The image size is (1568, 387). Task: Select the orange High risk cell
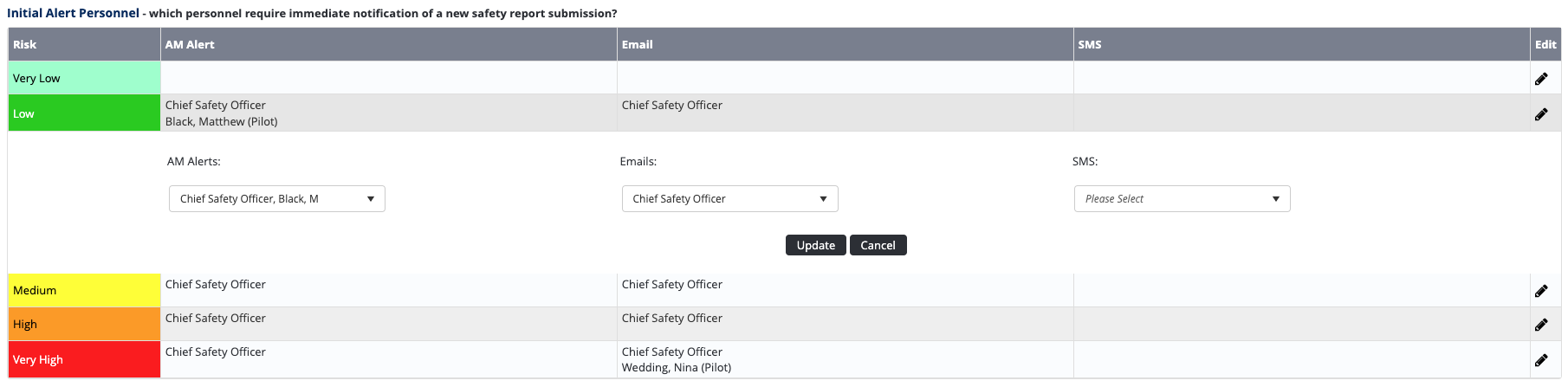[x=84, y=324]
